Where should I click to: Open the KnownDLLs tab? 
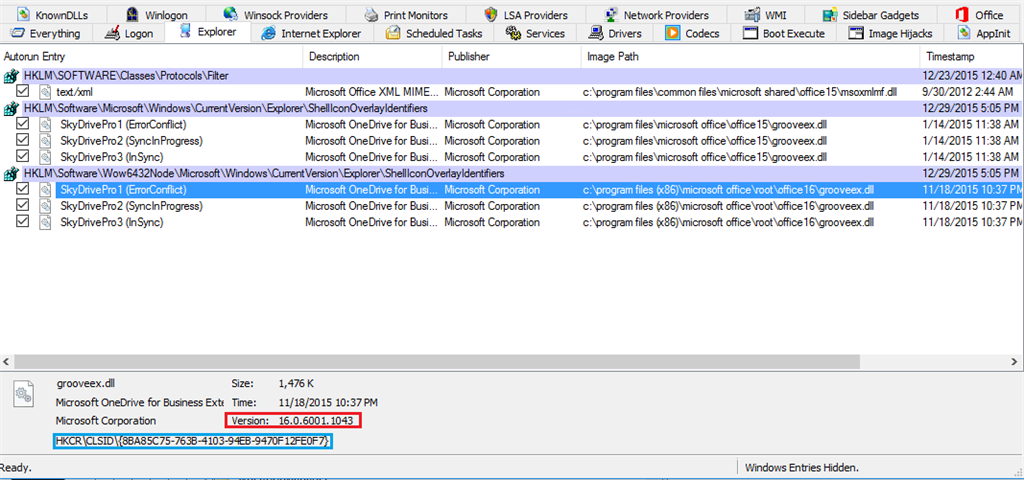54,14
